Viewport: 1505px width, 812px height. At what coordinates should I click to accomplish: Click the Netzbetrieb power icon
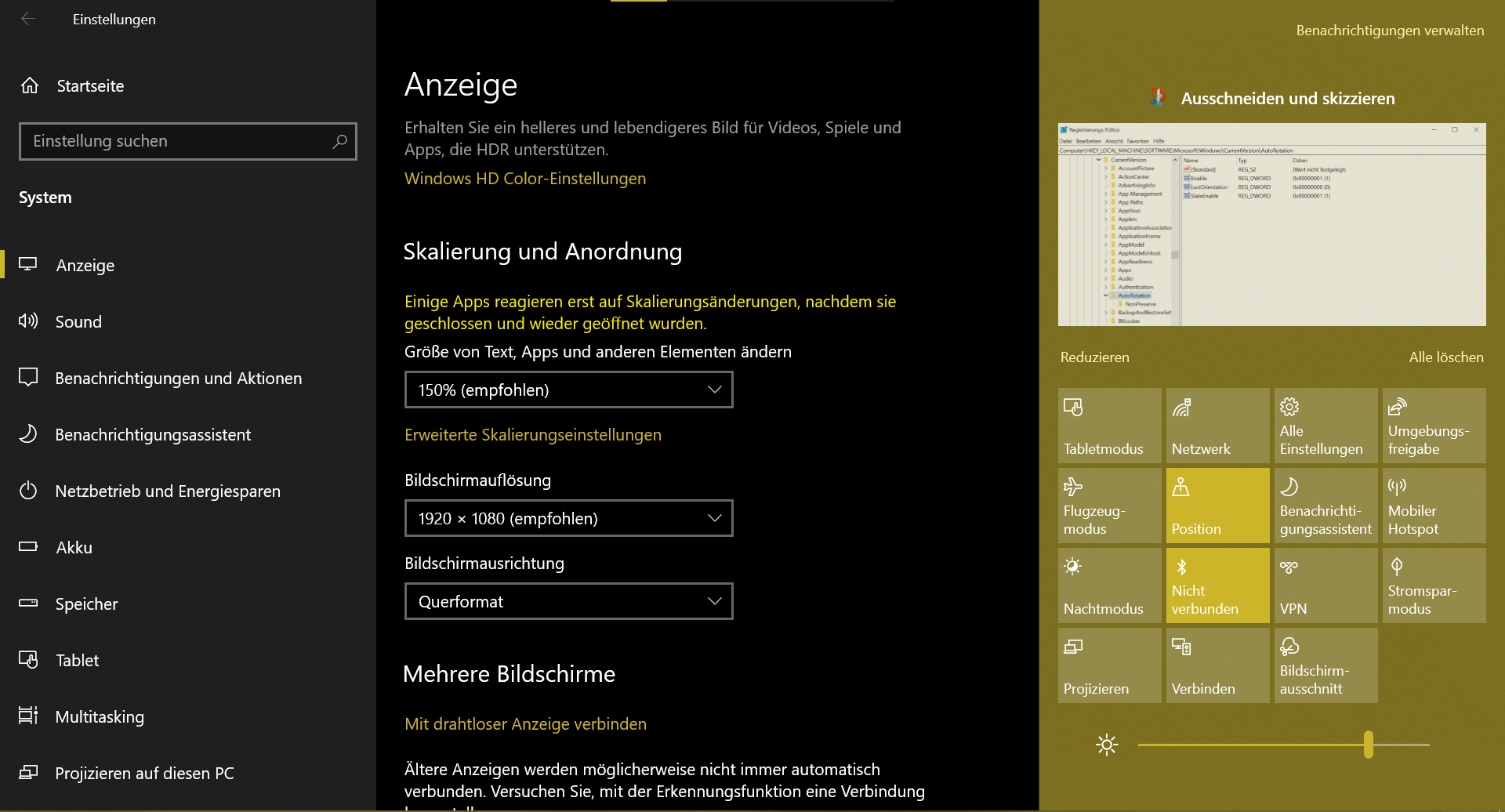[28, 491]
